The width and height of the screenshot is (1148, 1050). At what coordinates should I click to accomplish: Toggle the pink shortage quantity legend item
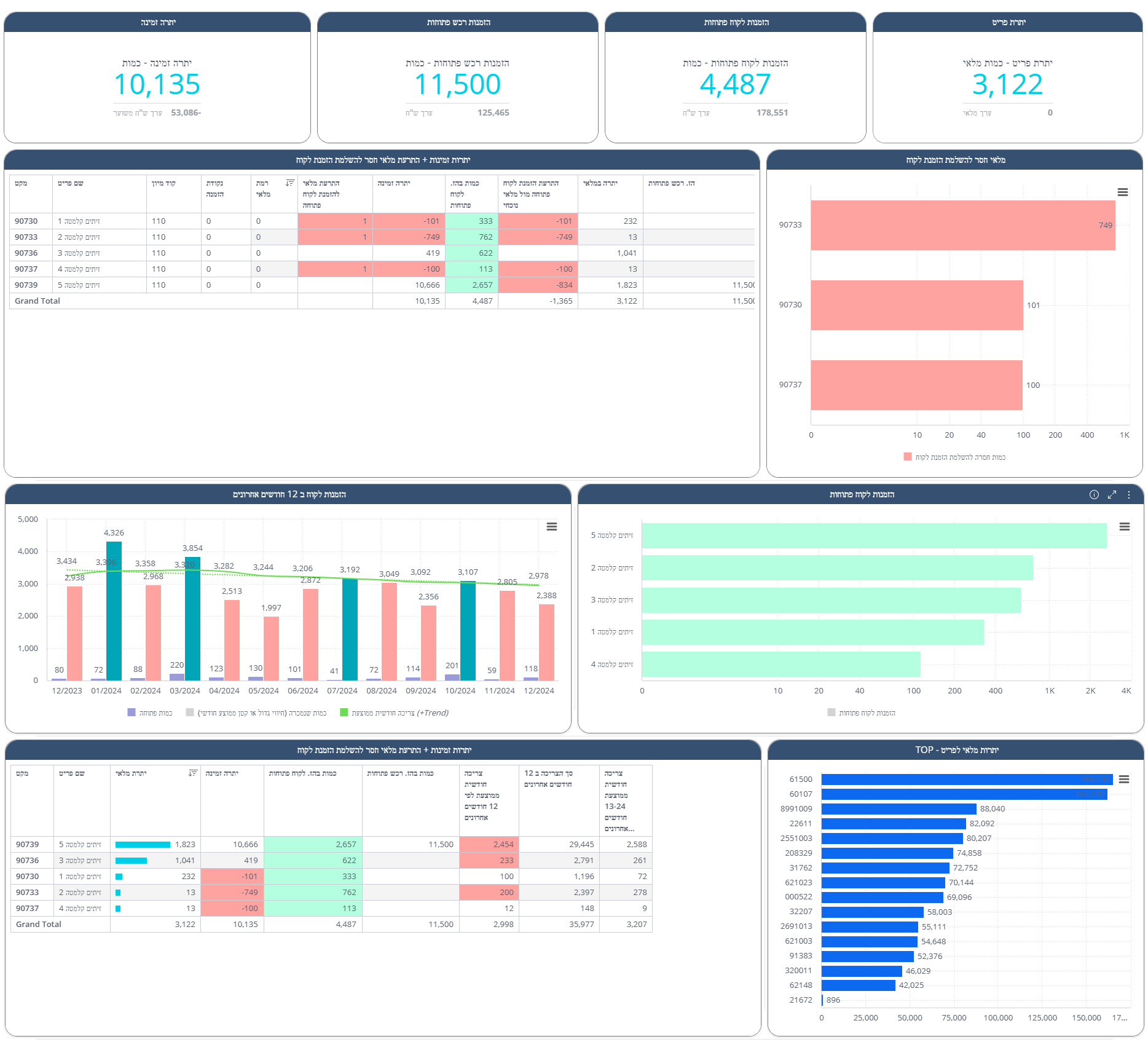tap(954, 457)
